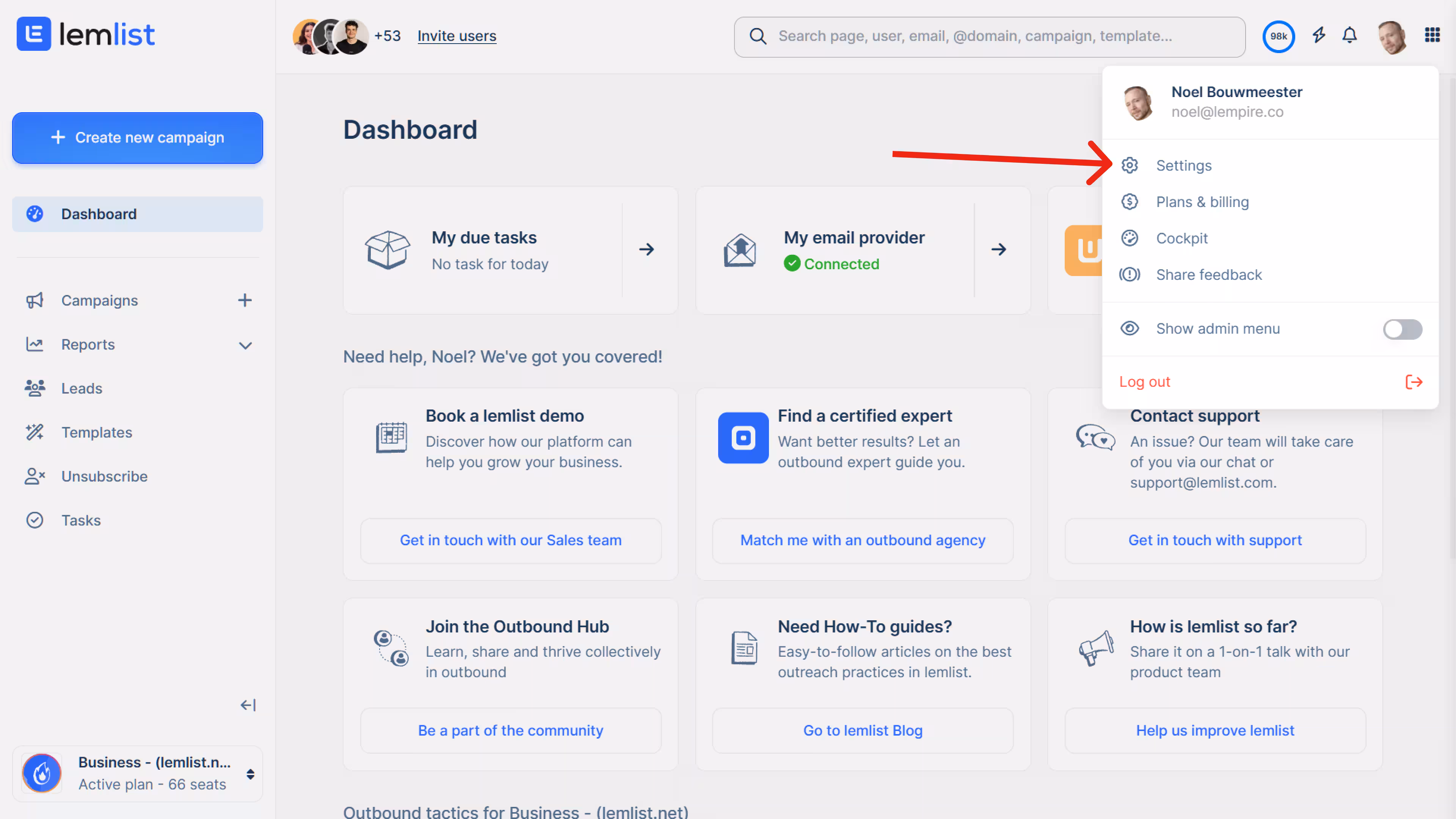
Task: Open My email provider arrow
Action: [x=999, y=249]
